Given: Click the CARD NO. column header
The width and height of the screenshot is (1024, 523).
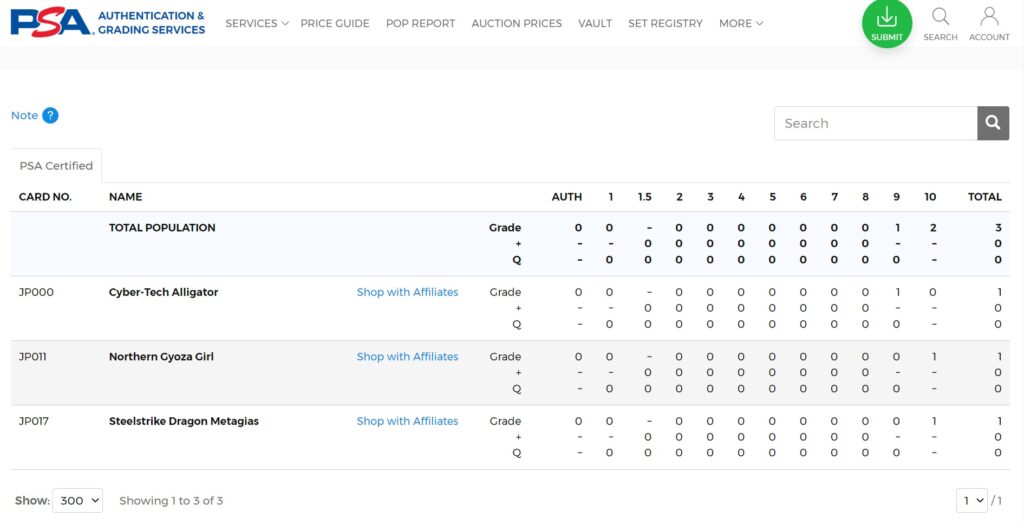Looking at the screenshot, I should coord(45,197).
